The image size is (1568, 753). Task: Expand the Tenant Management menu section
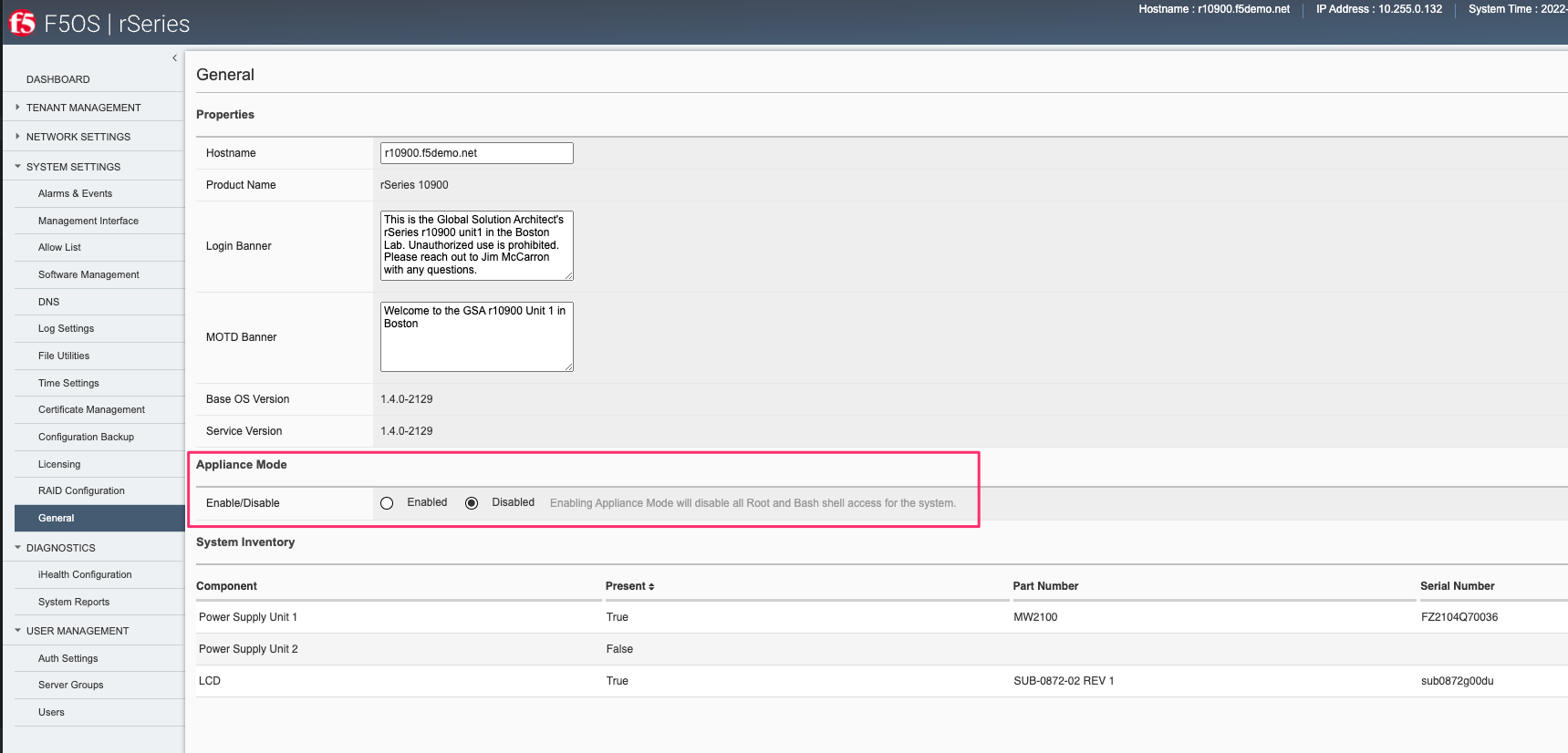(83, 108)
